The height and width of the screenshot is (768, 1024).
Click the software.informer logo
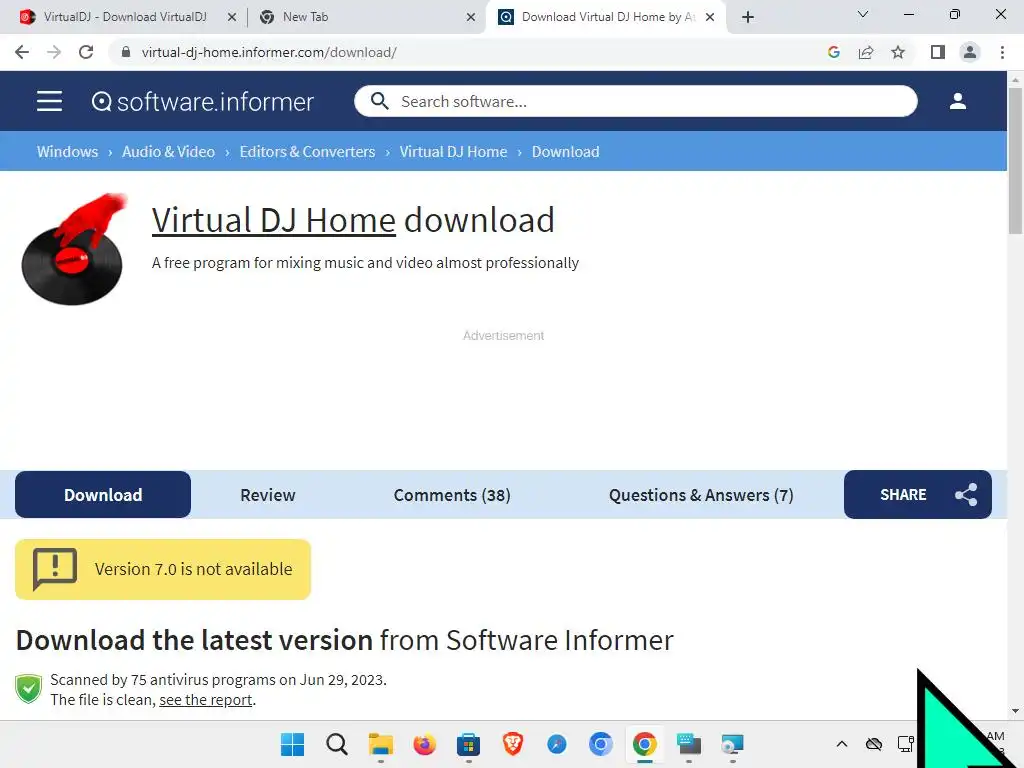click(x=202, y=101)
